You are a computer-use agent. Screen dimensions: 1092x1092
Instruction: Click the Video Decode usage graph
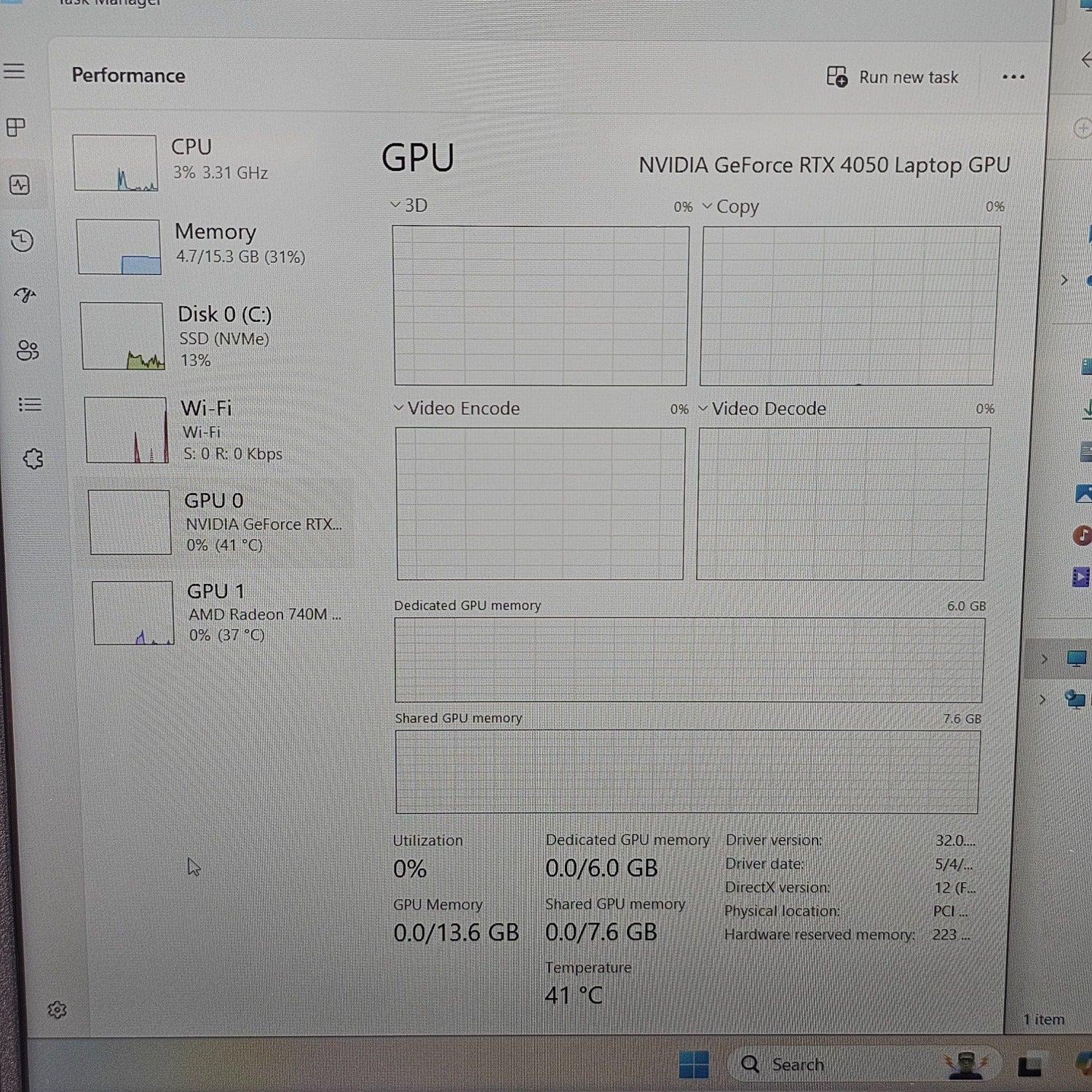[x=843, y=504]
